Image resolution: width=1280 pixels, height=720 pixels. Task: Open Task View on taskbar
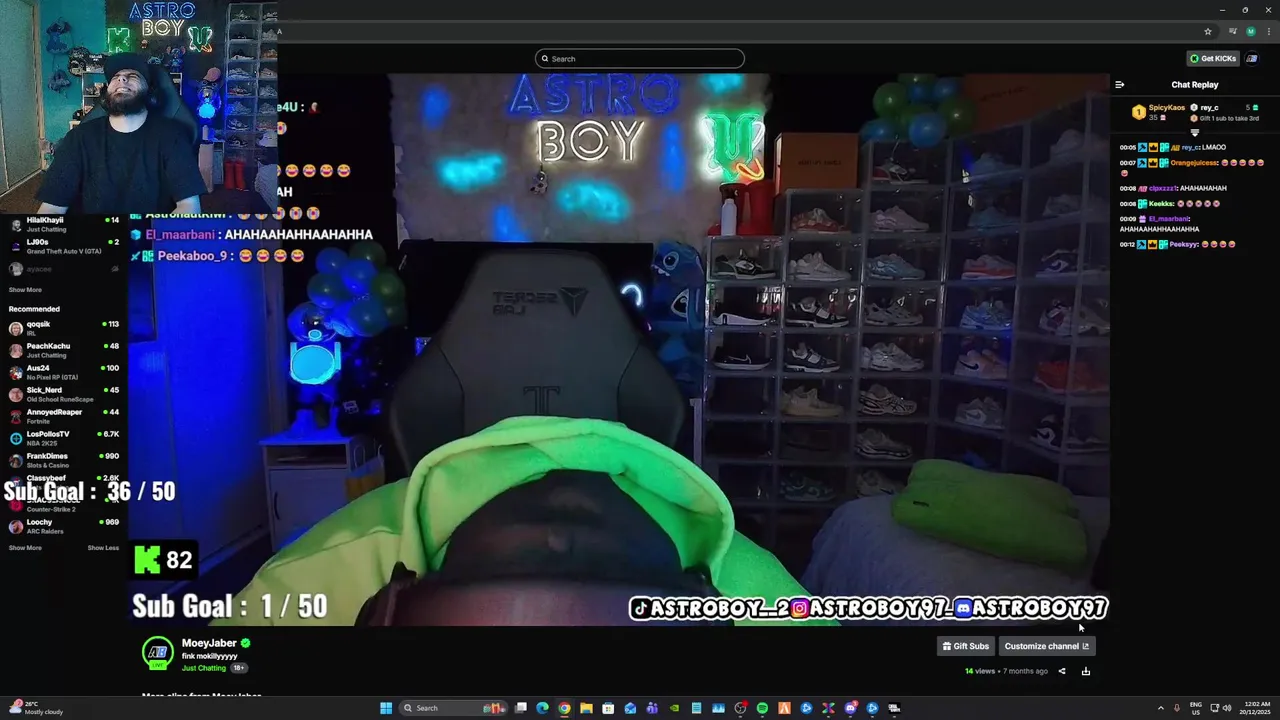(x=521, y=708)
